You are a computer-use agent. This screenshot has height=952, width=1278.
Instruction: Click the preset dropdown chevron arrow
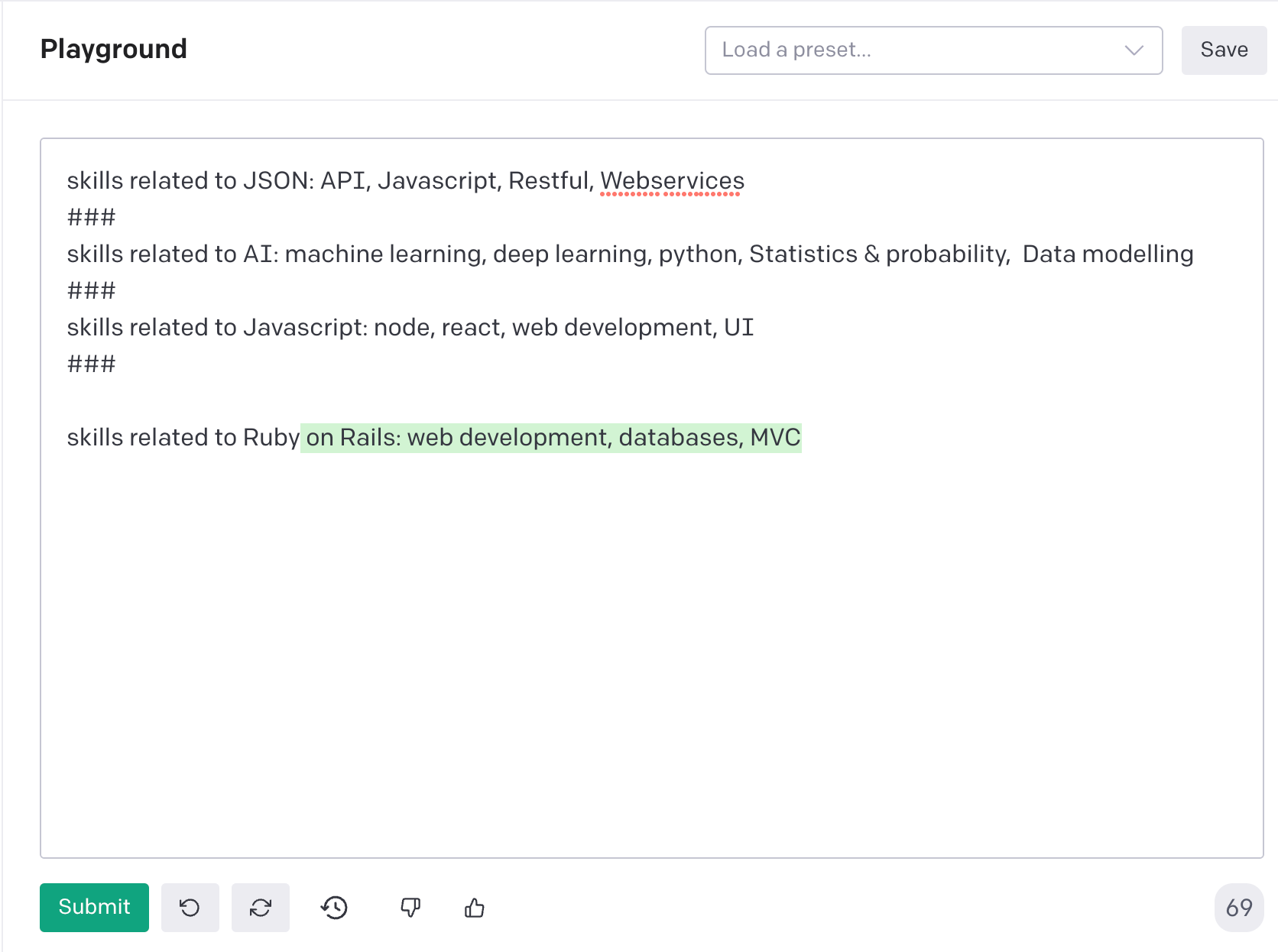pos(1134,50)
